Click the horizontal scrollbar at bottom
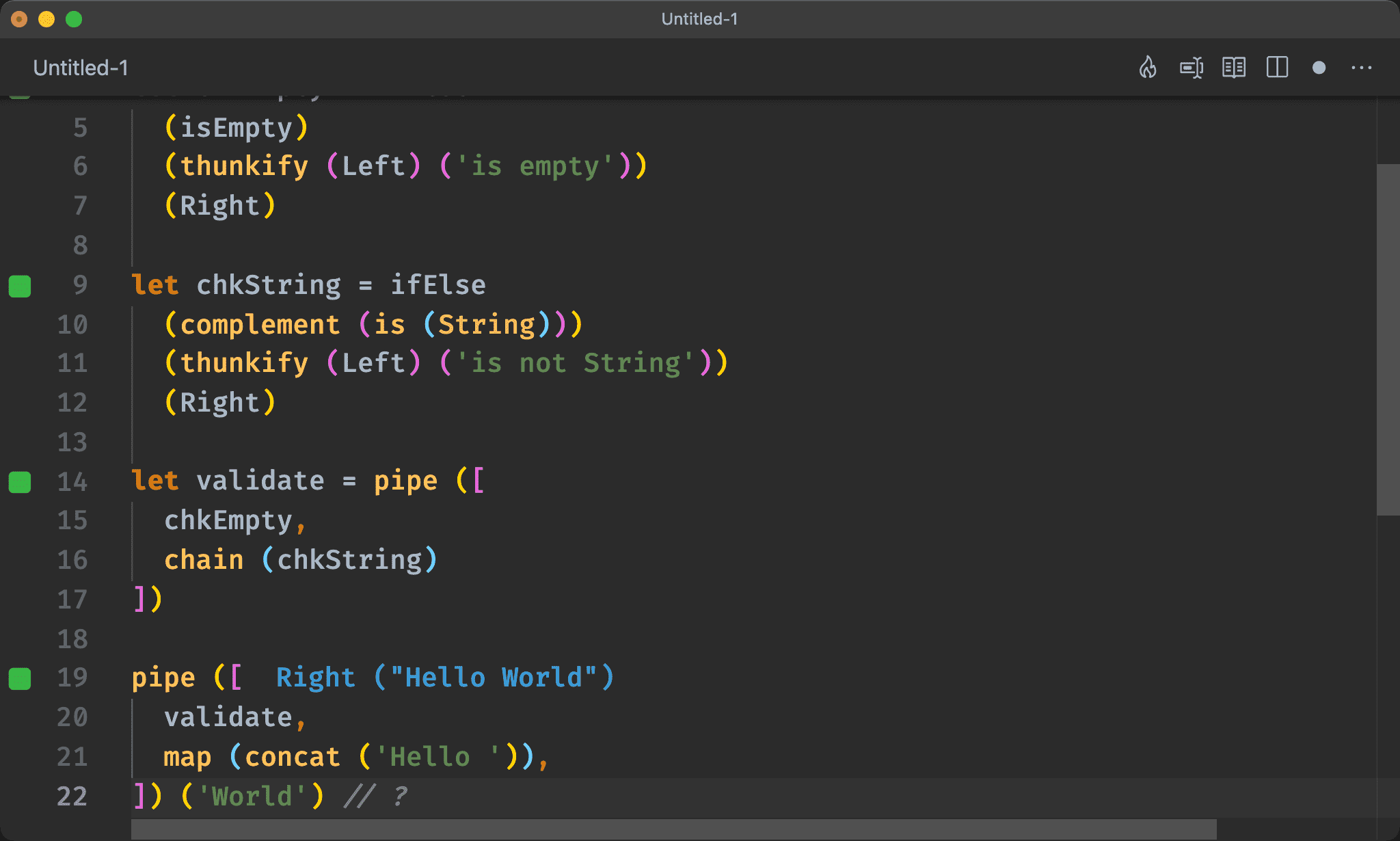The height and width of the screenshot is (841, 1400). (674, 829)
